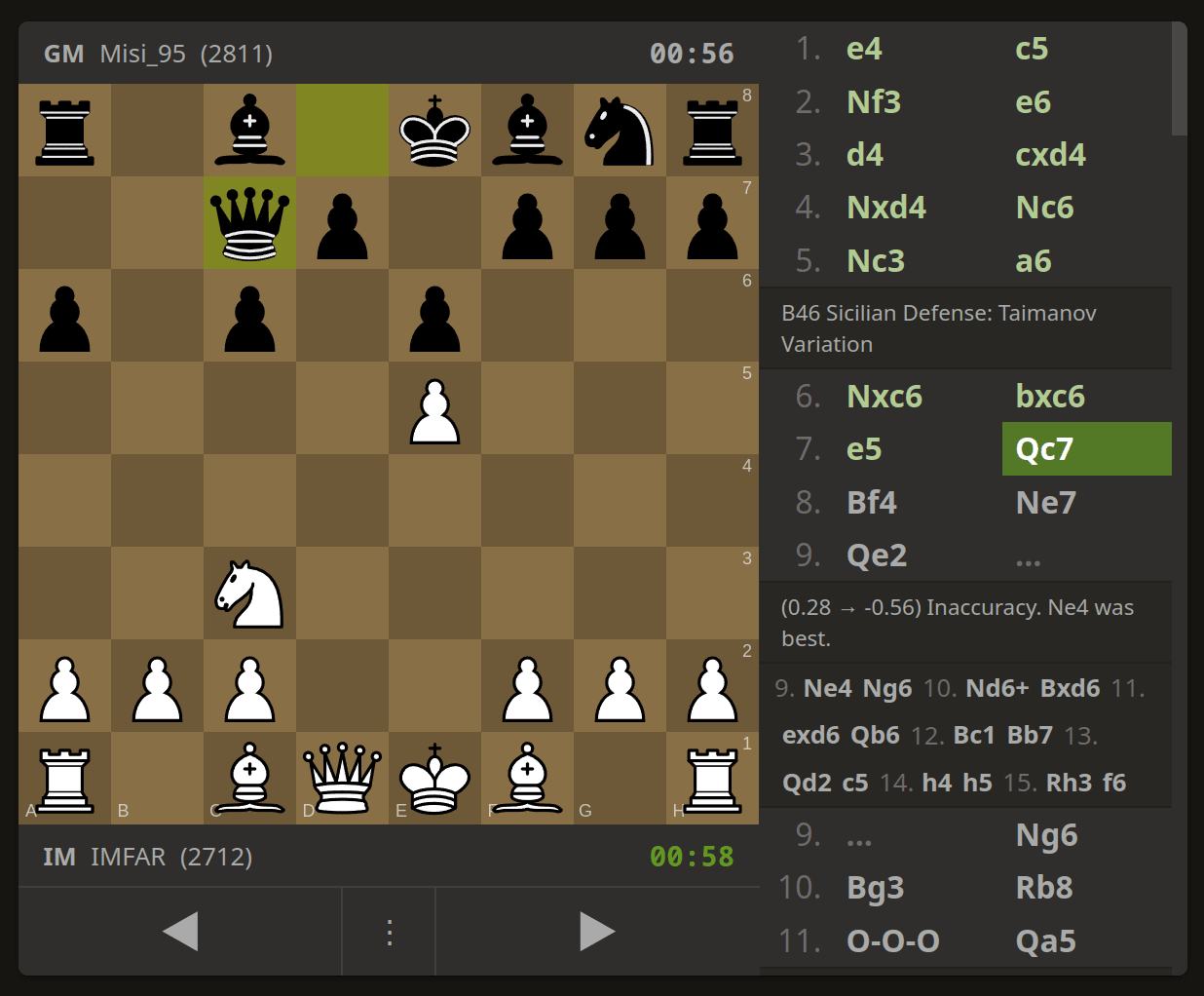Step back one move with the left arrow
The width and height of the screenshot is (1204, 996).
click(180, 931)
